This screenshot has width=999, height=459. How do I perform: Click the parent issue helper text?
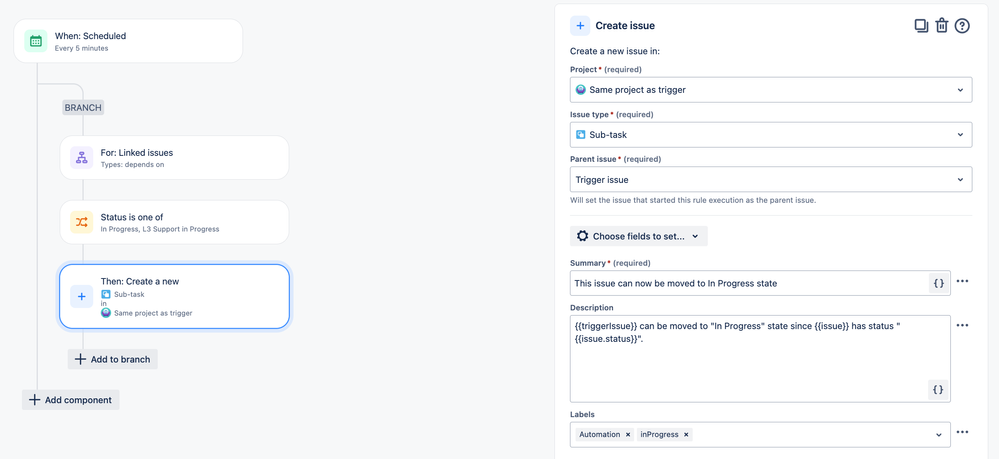693,200
